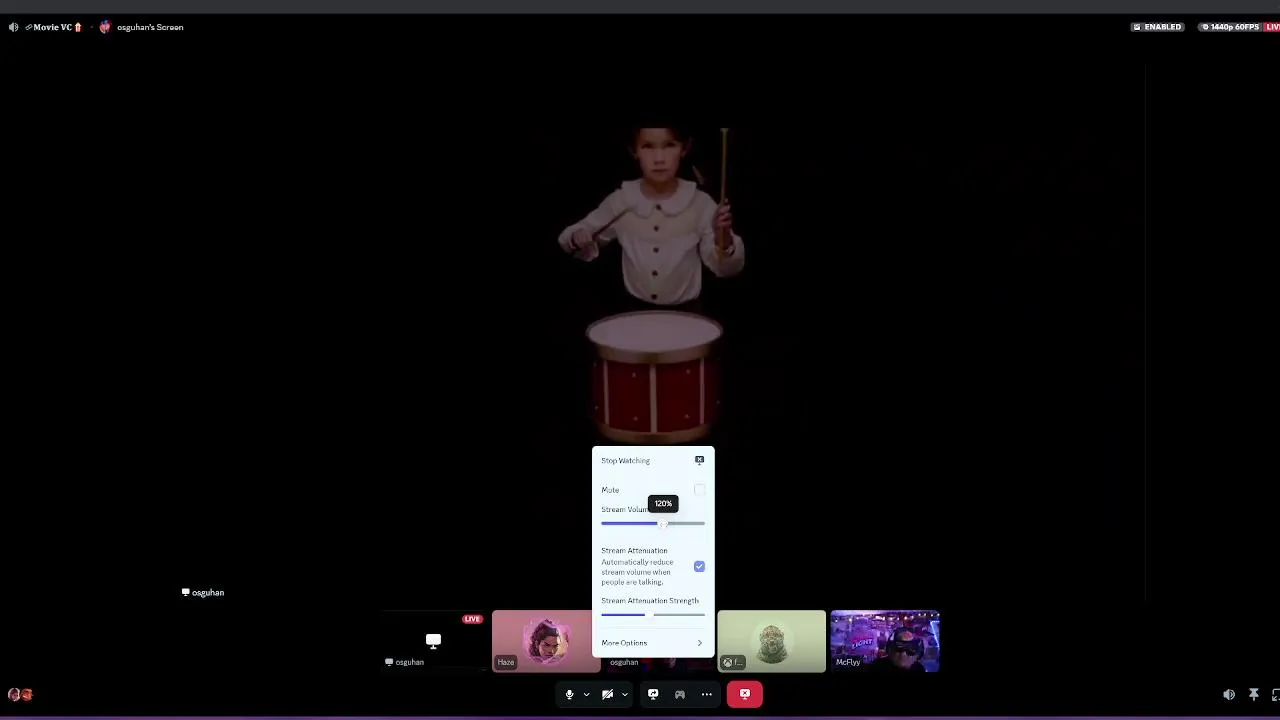Click the red disconnect call button
1280x720 pixels.
(x=745, y=694)
